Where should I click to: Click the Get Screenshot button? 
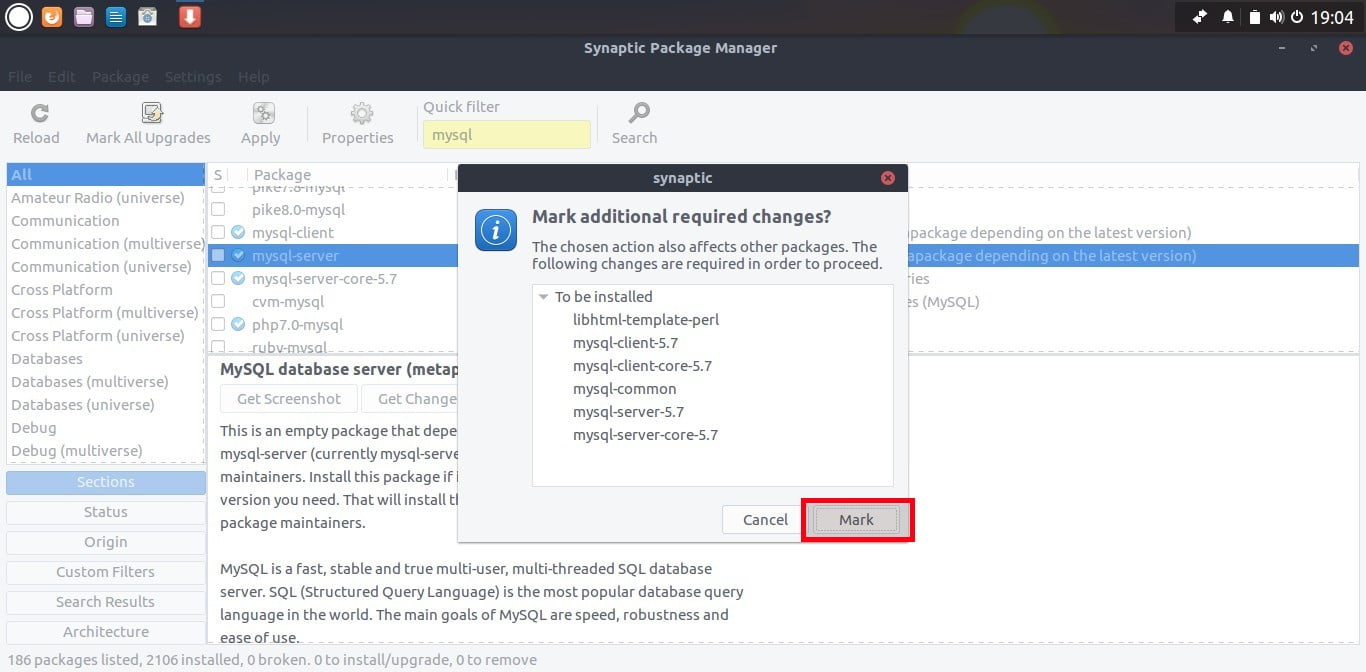(289, 399)
